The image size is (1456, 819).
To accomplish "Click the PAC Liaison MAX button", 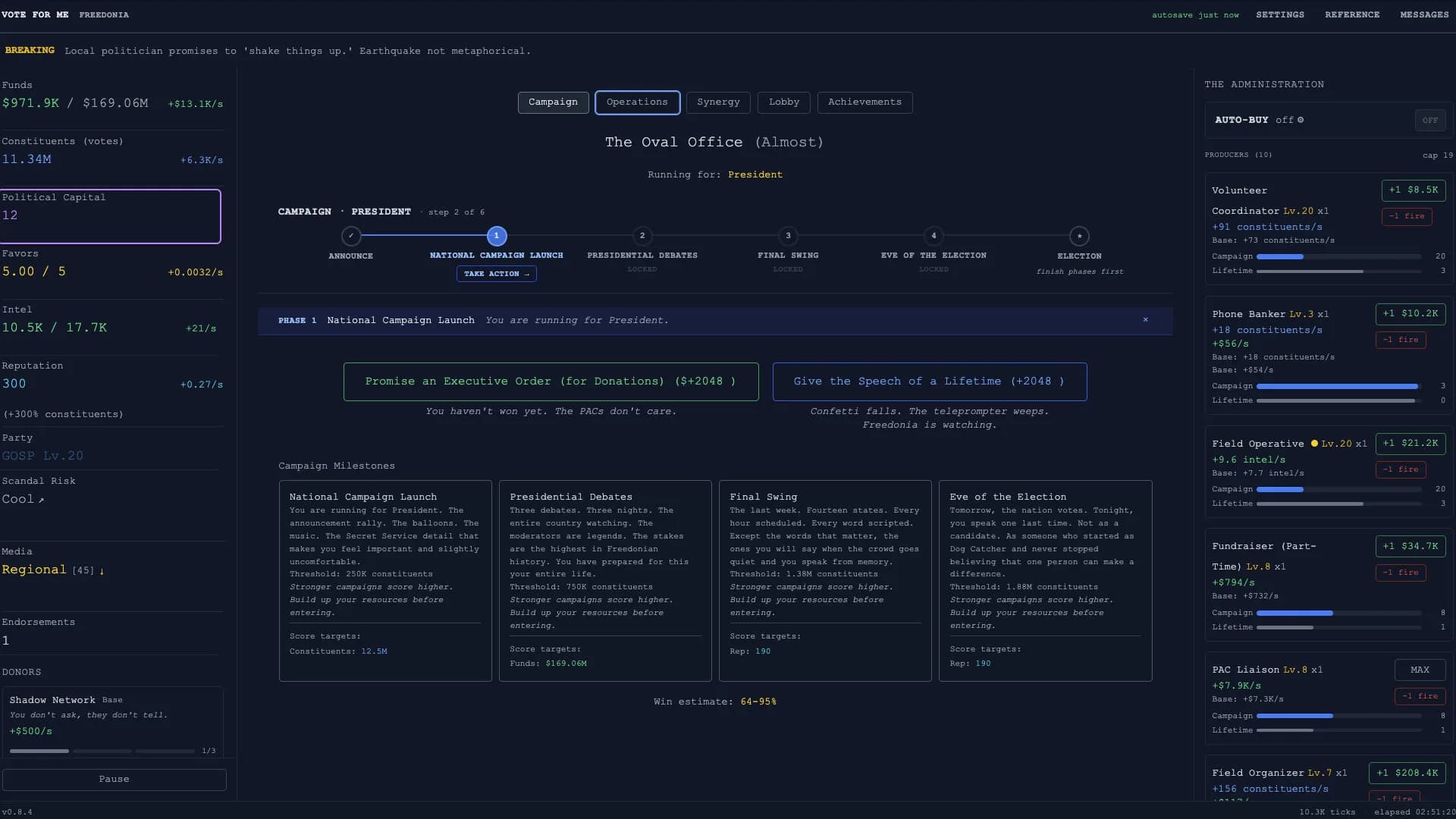I will click(1420, 670).
